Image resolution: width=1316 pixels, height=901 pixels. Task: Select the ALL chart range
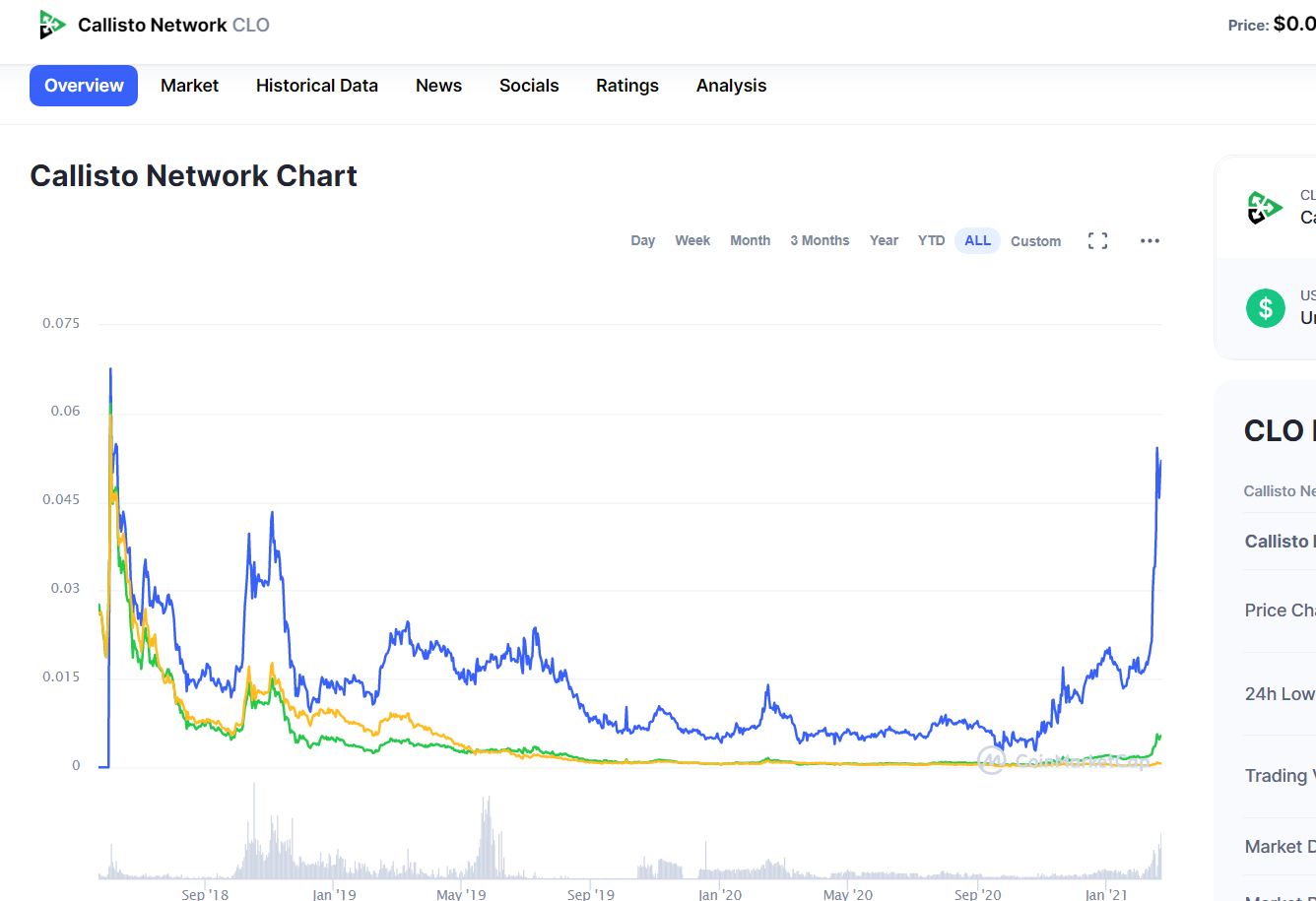(x=978, y=241)
